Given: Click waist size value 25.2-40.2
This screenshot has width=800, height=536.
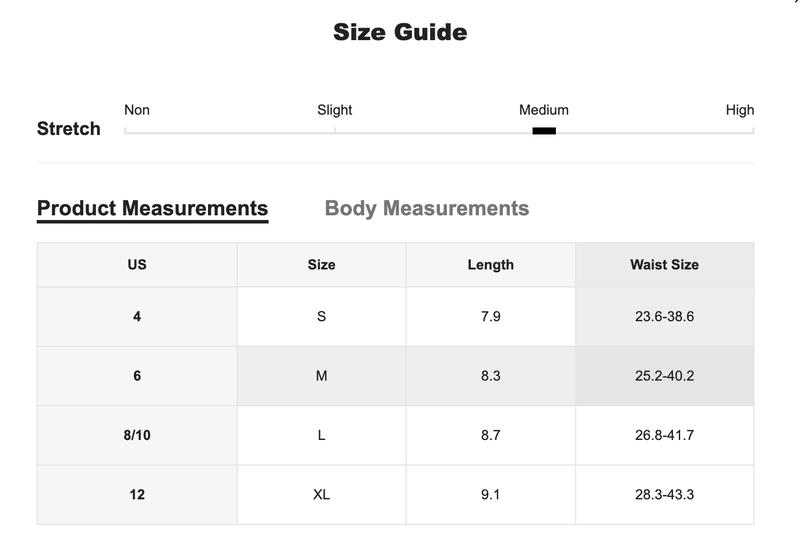Looking at the screenshot, I should point(664,376).
